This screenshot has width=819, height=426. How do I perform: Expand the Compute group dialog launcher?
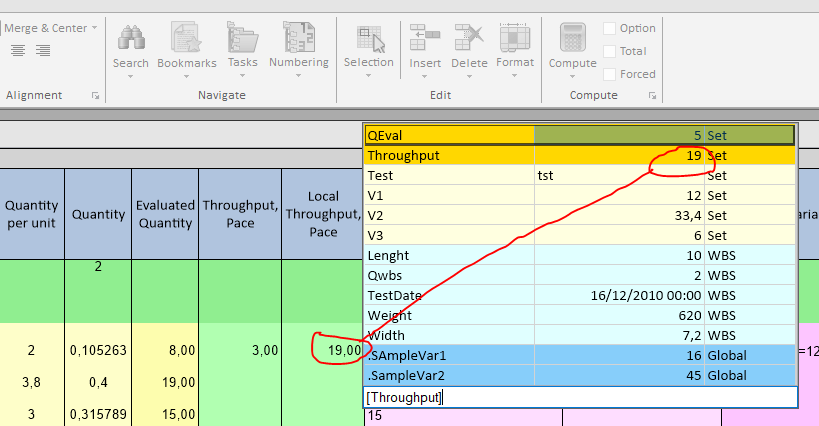pos(651,96)
